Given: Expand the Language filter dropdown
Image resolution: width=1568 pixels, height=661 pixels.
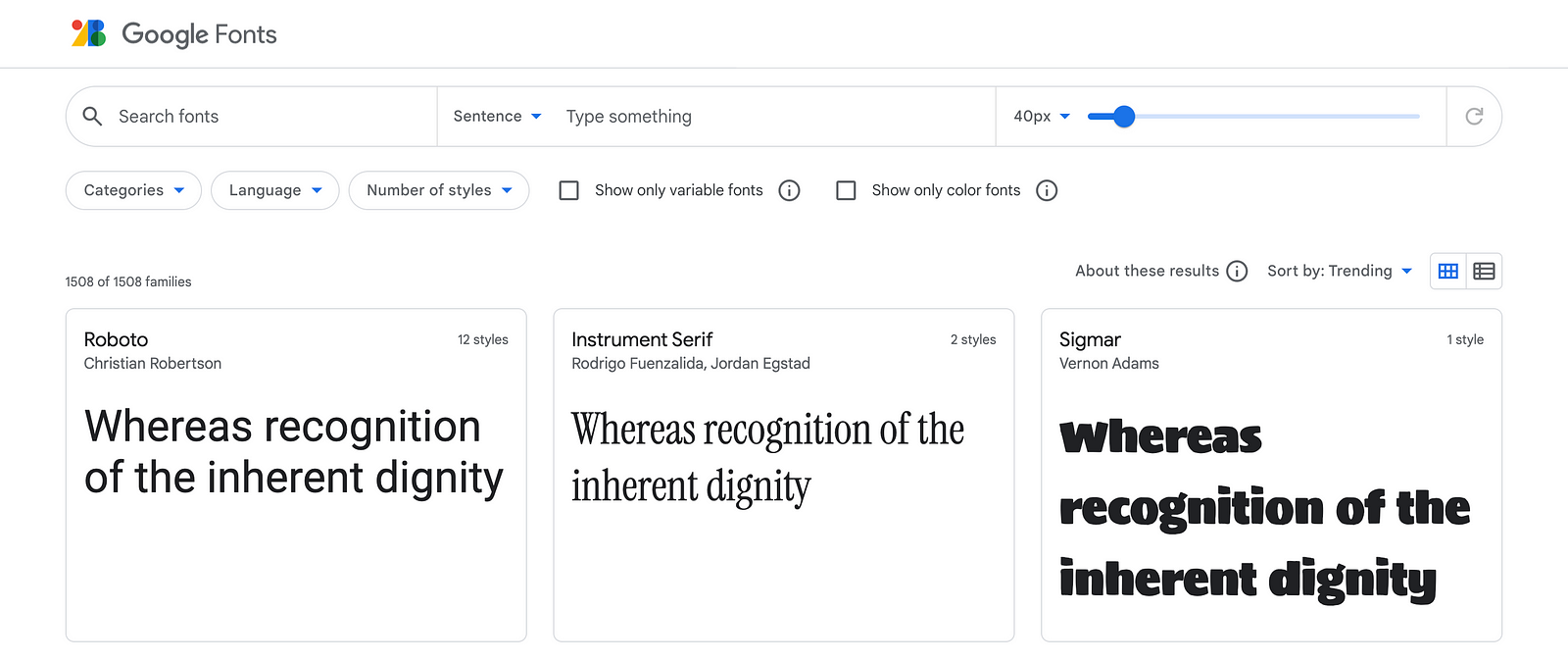Looking at the screenshot, I should click(275, 190).
